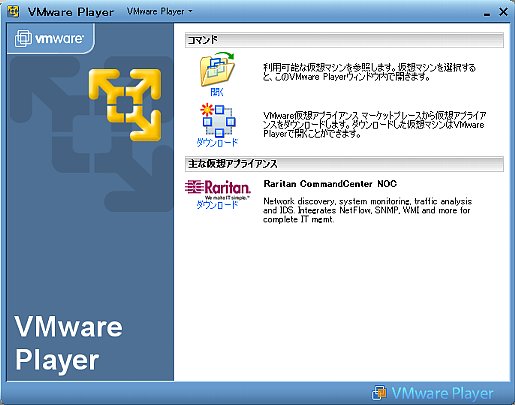Viewport: 515px width, 405px height.
Task: Click the VMware仮想アプライアンス download description text
Action: [x=374, y=125]
